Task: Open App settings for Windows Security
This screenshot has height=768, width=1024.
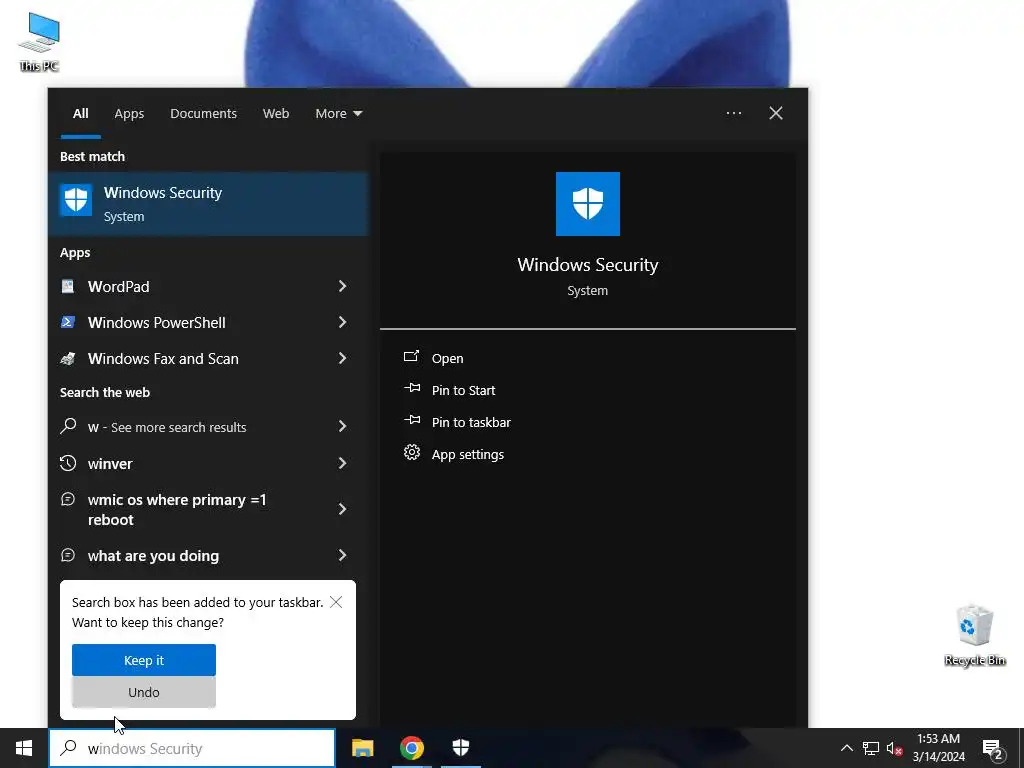Action: (468, 454)
